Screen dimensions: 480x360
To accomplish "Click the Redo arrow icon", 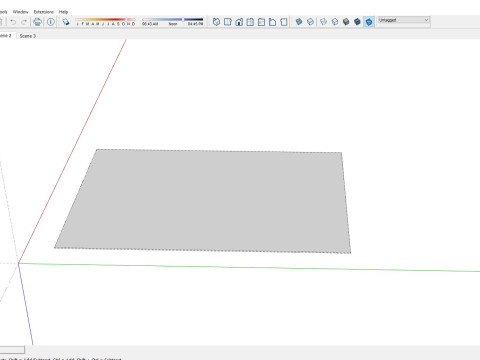I will [24, 22].
